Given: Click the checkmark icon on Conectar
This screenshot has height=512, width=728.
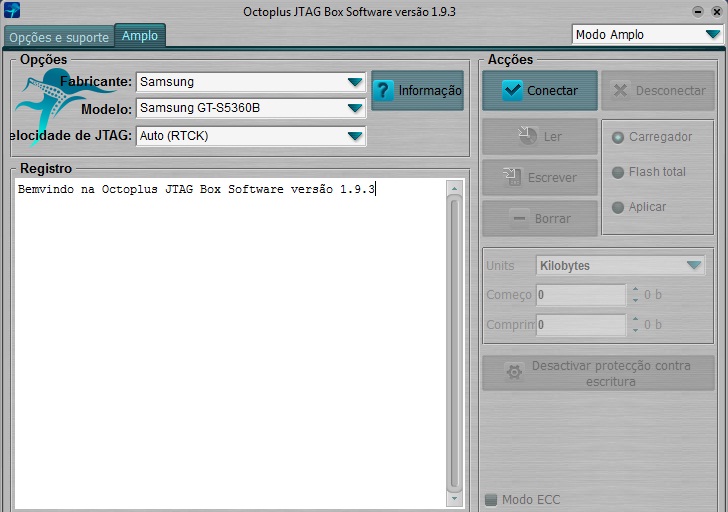Looking at the screenshot, I should [x=512, y=91].
